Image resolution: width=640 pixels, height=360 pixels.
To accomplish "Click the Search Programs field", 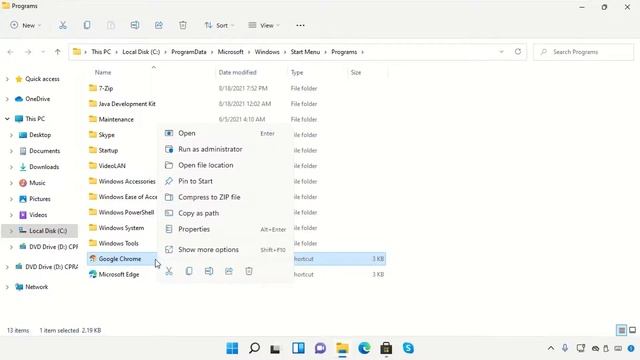I will [584, 52].
